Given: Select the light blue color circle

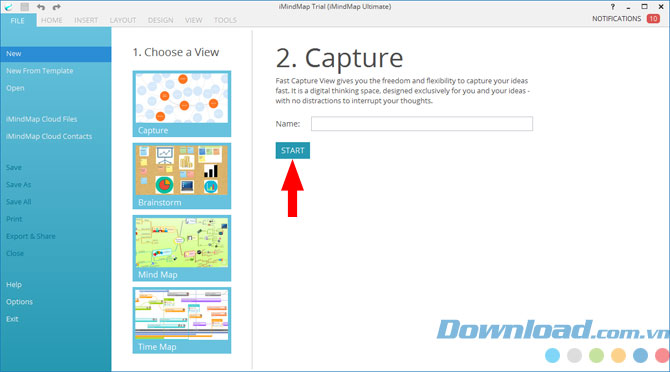Looking at the screenshot, I should [x=552, y=355].
